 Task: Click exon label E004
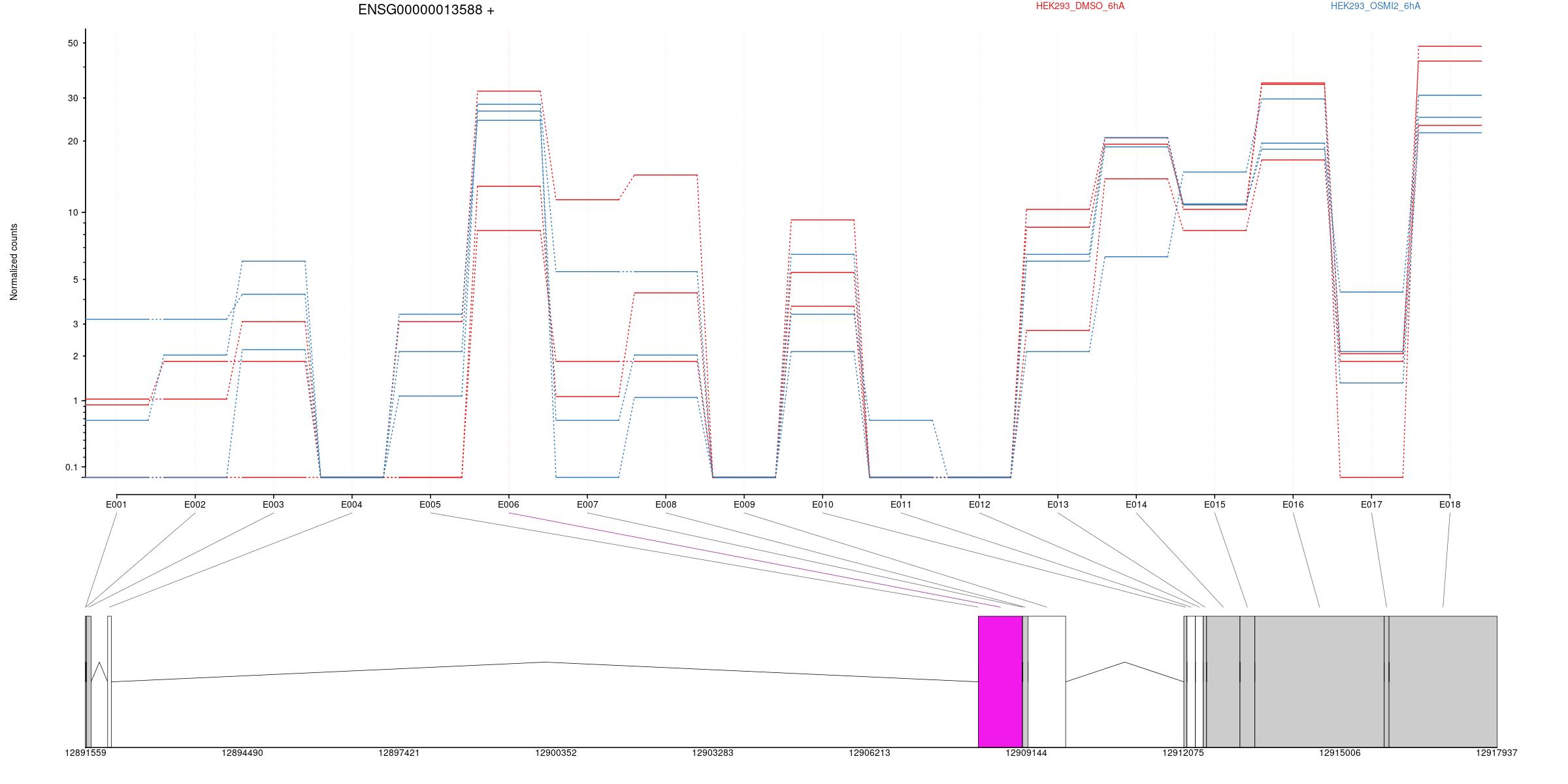[351, 504]
